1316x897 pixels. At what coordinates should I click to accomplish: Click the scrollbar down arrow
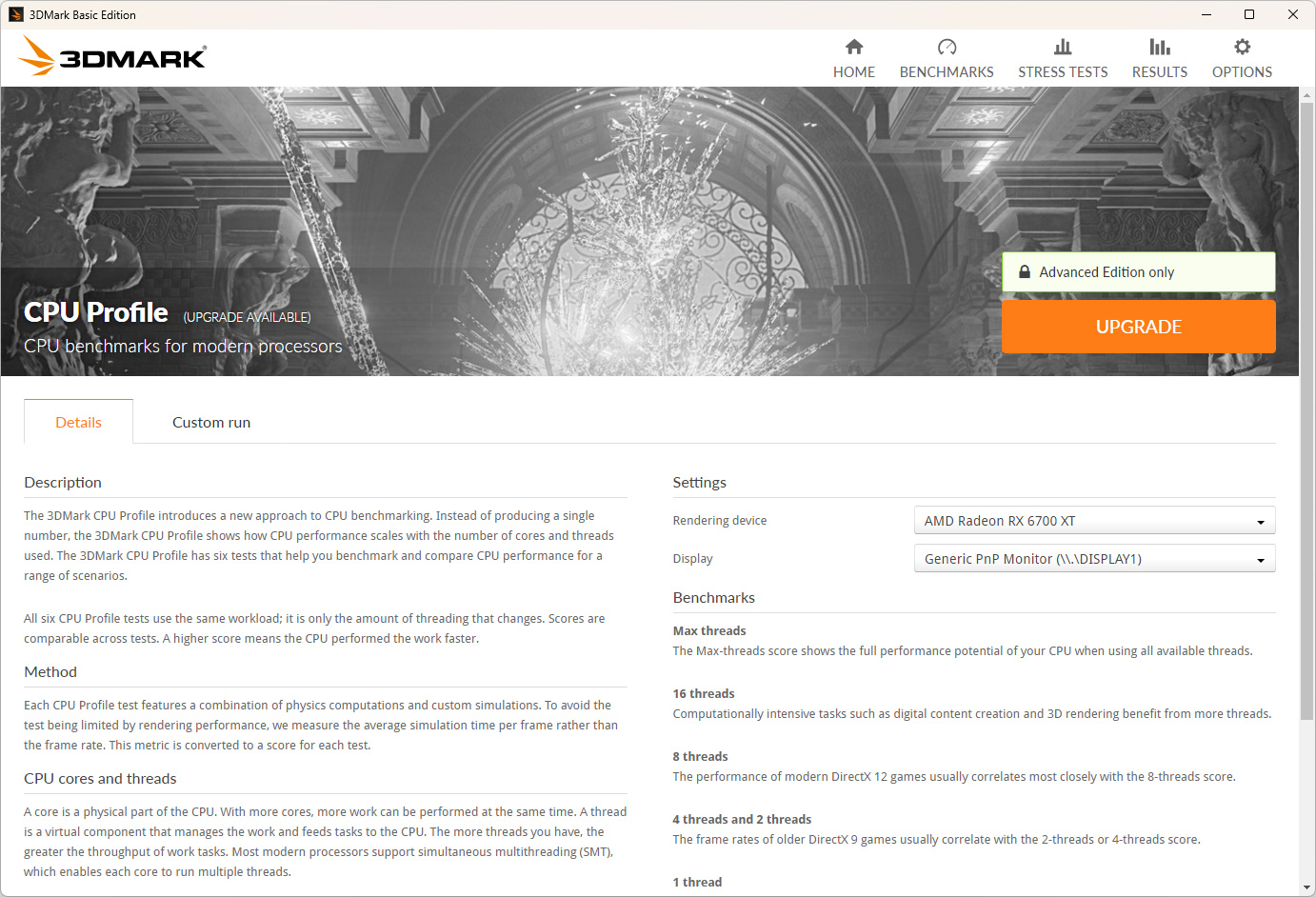click(x=1307, y=887)
